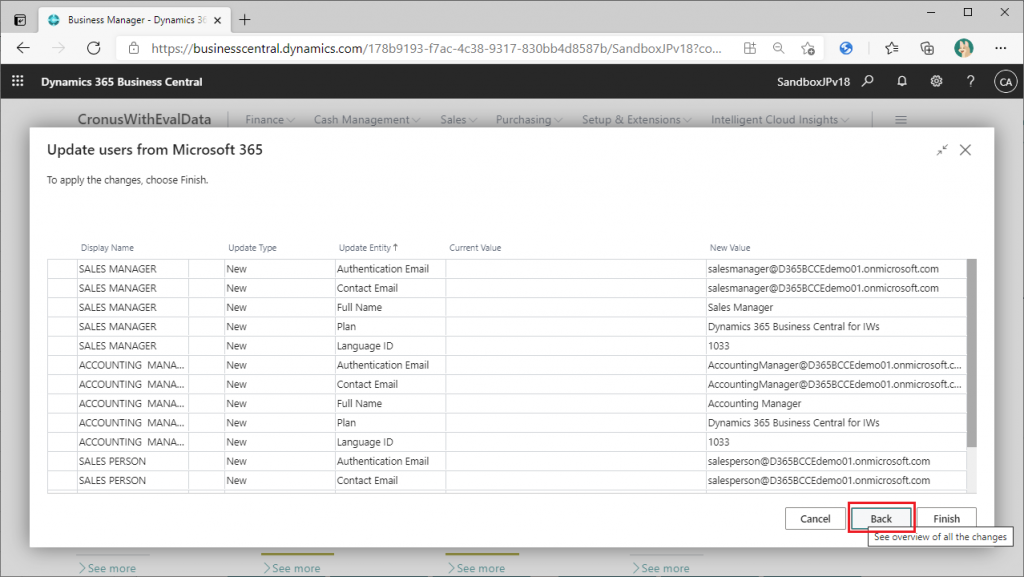This screenshot has width=1024, height=577.
Task: Open the Dynamics 365 app launcher waffle
Action: pos(18,81)
